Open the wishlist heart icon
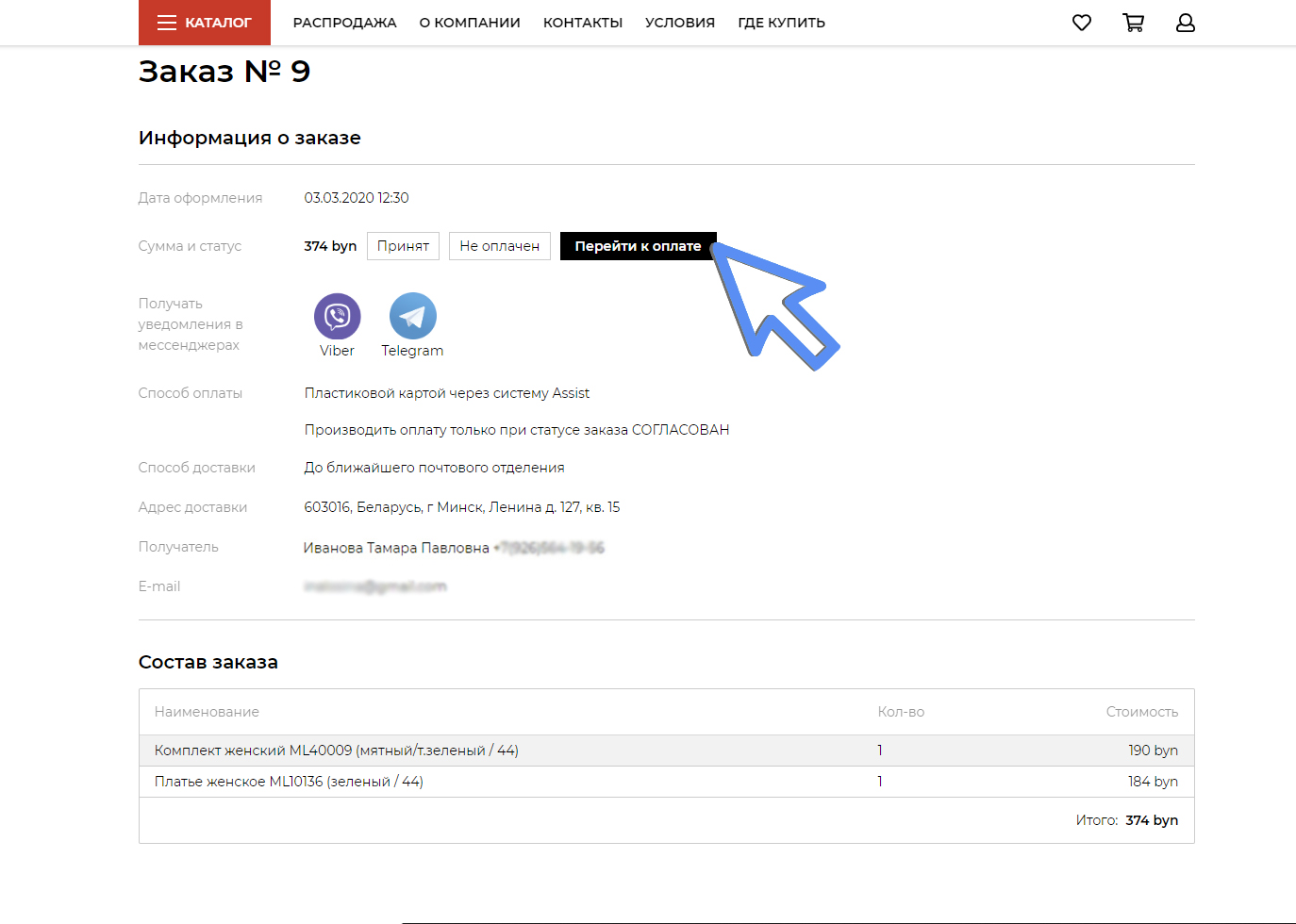Screen dimensions: 1296x924 pos(1082,23)
